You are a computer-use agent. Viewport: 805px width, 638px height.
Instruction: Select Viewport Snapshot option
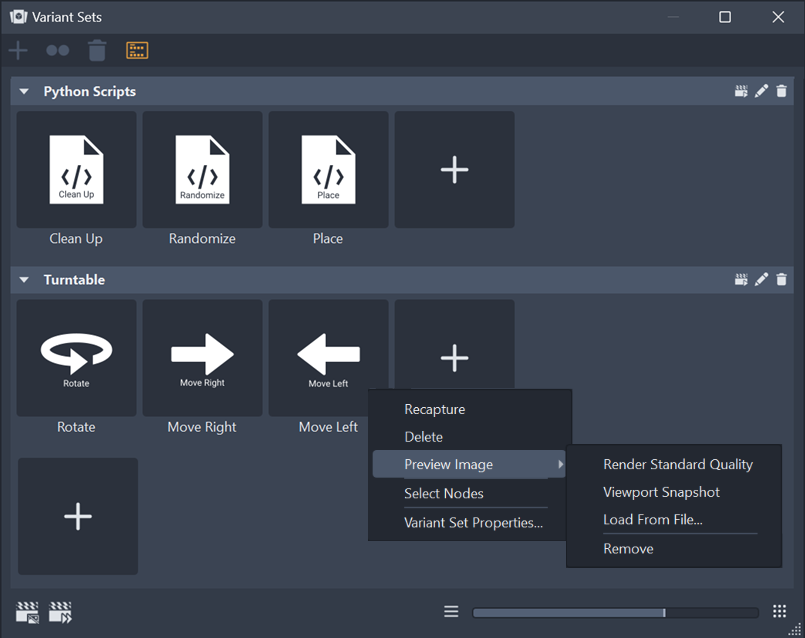click(x=661, y=492)
